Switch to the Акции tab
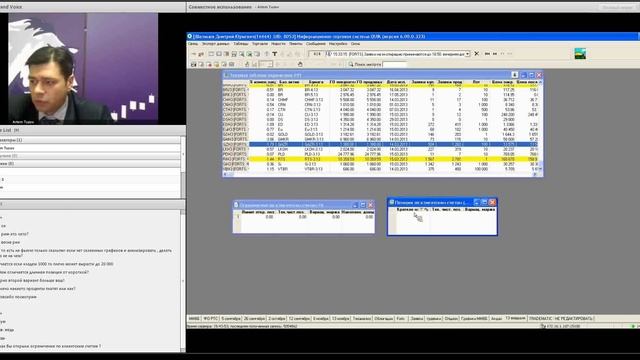This screenshot has height=360, width=640. tap(496, 318)
